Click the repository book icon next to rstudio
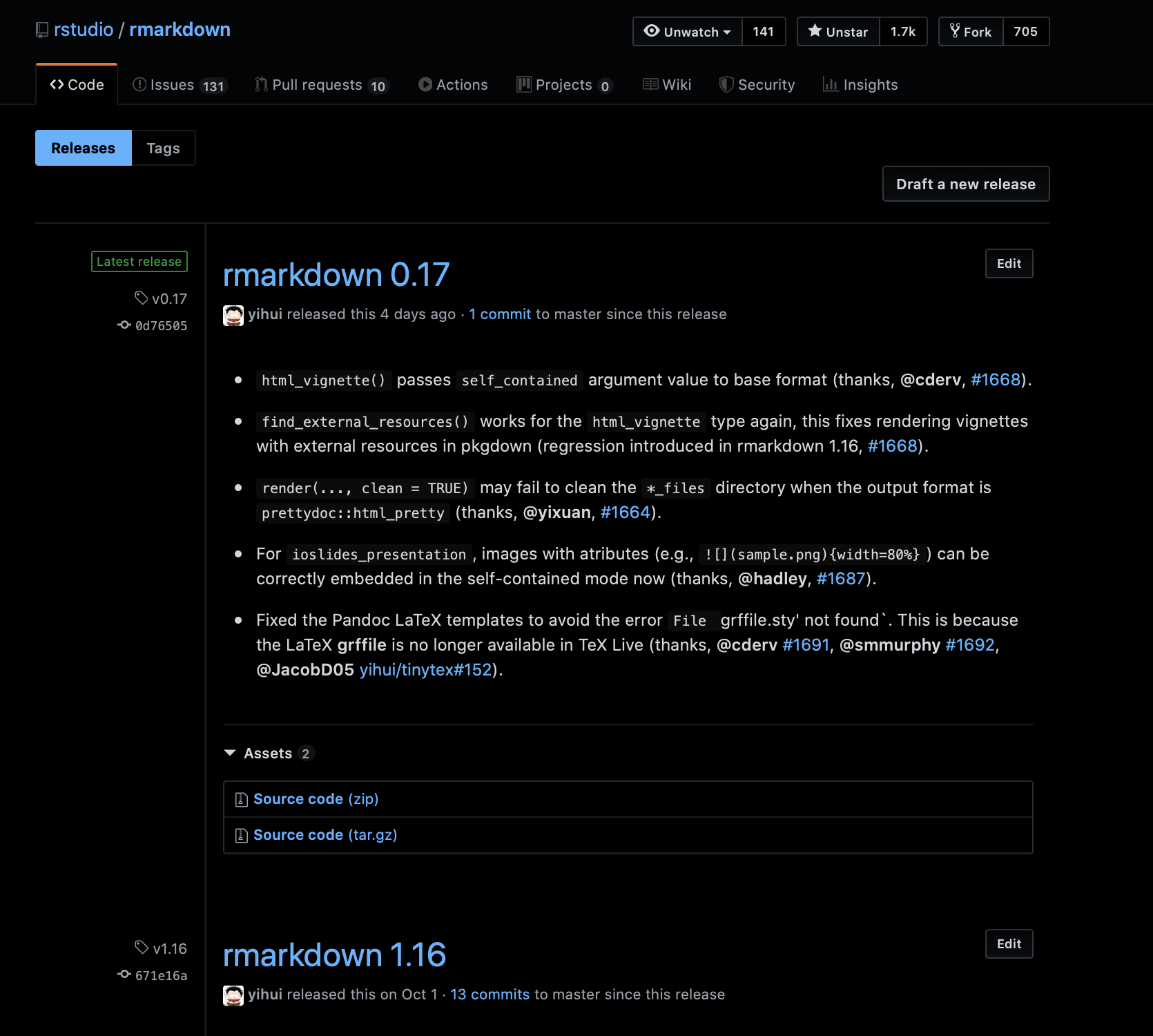The image size is (1153, 1036). point(41,29)
